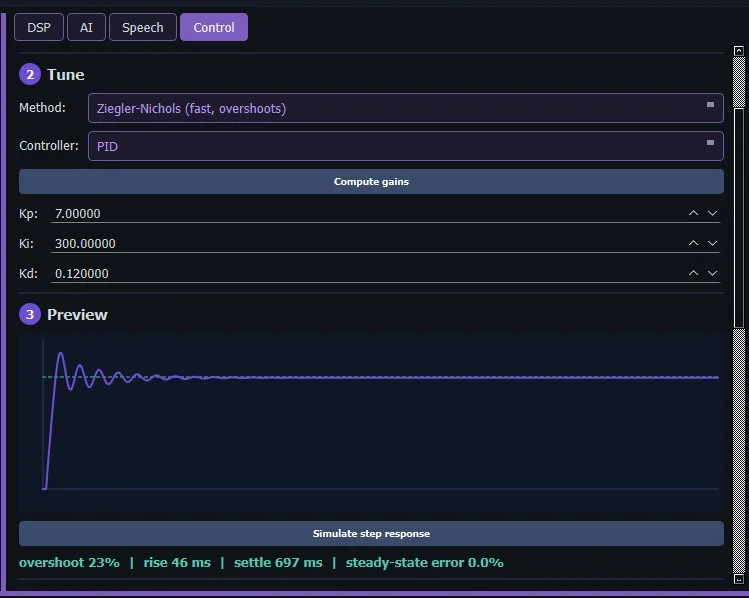The image size is (749, 598).
Task: Click the 'settle 697 ms' text
Action: coord(278,563)
